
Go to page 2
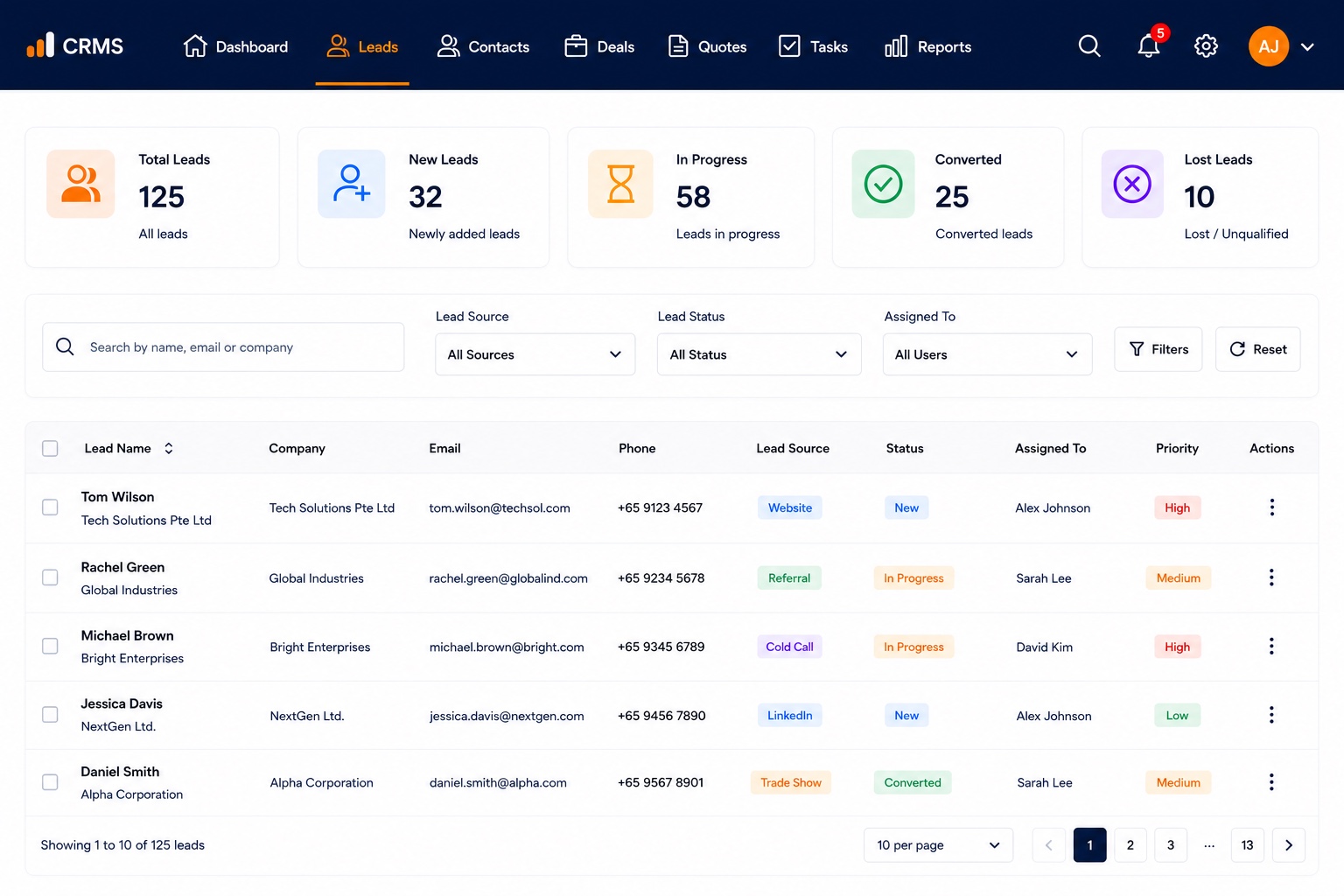click(1130, 845)
